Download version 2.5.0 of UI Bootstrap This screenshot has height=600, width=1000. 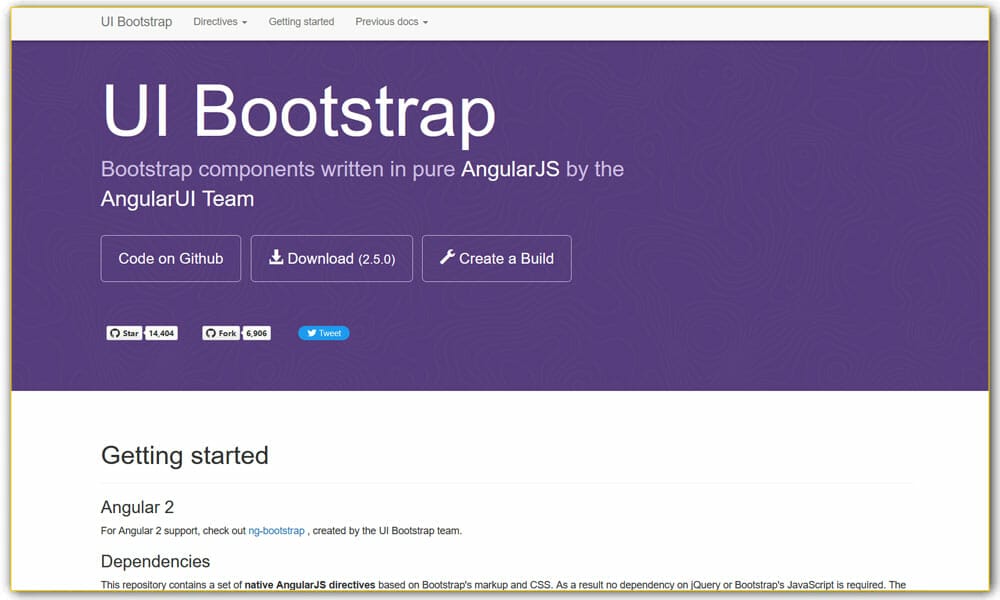(331, 257)
